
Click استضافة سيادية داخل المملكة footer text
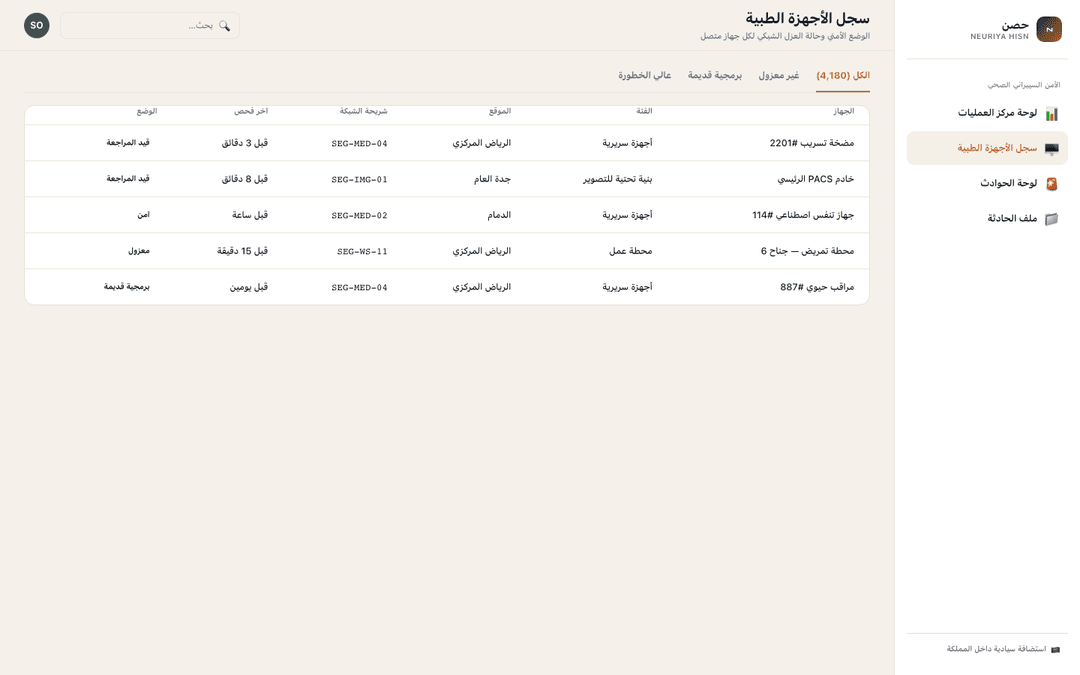(997, 650)
